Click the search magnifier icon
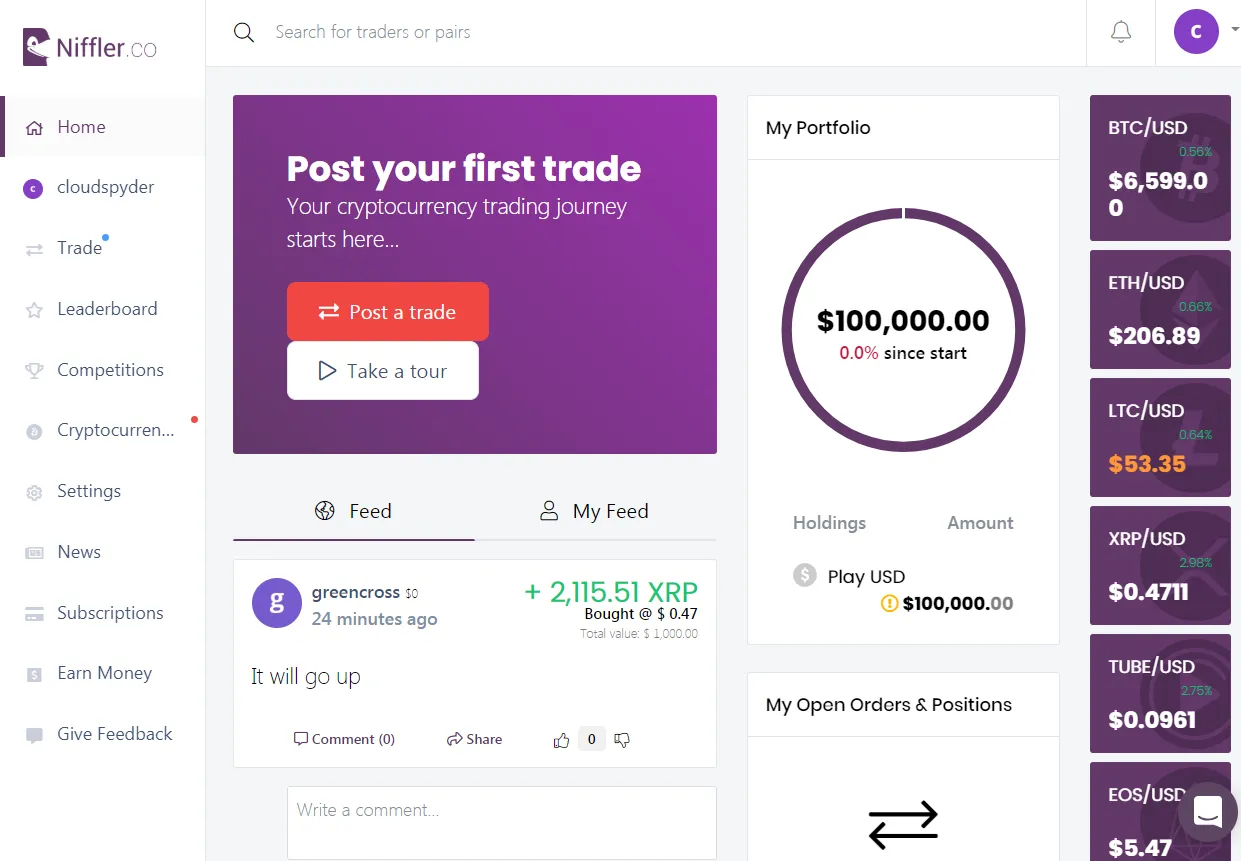Image resolution: width=1241 pixels, height=861 pixels. (244, 32)
